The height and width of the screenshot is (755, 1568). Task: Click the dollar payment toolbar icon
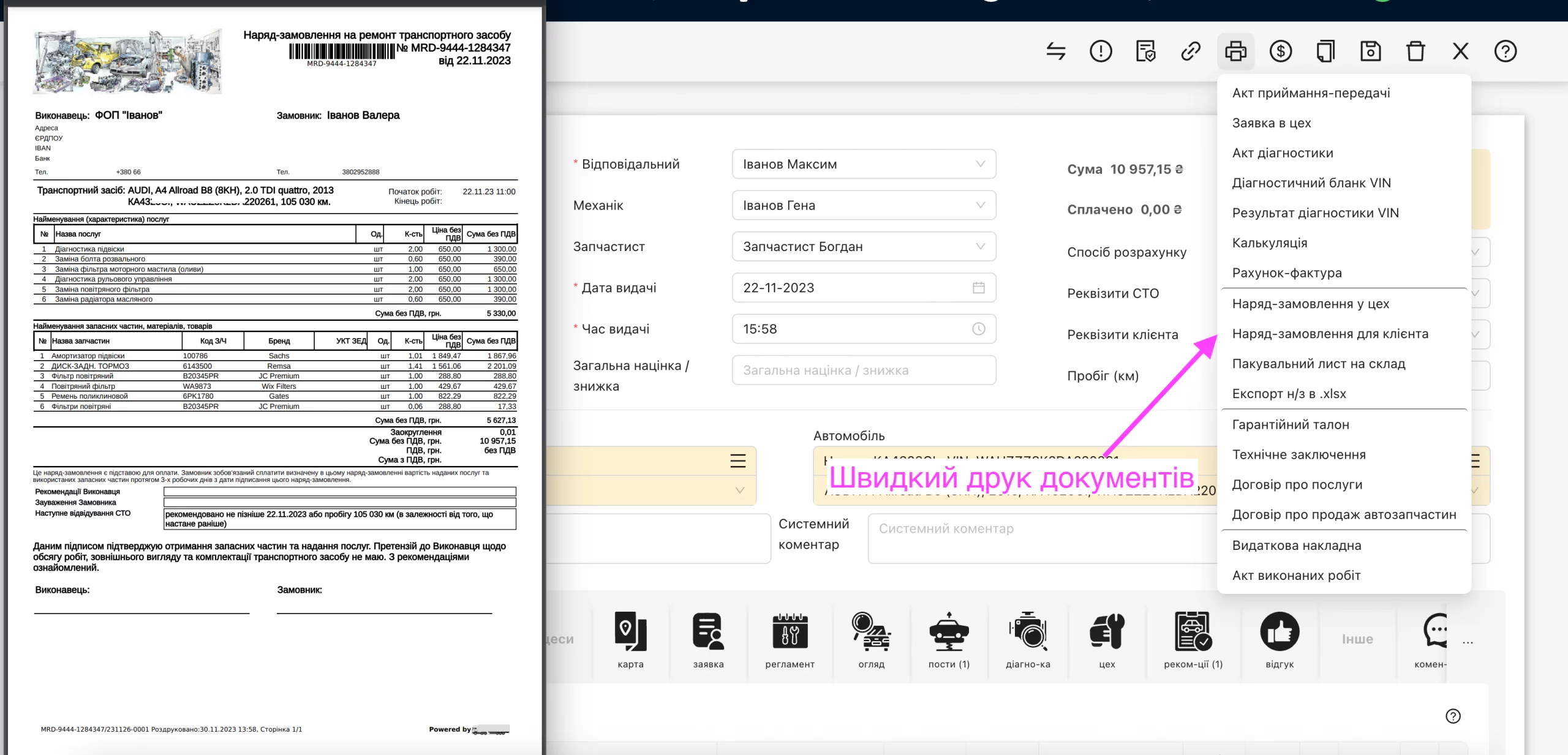tap(1281, 51)
